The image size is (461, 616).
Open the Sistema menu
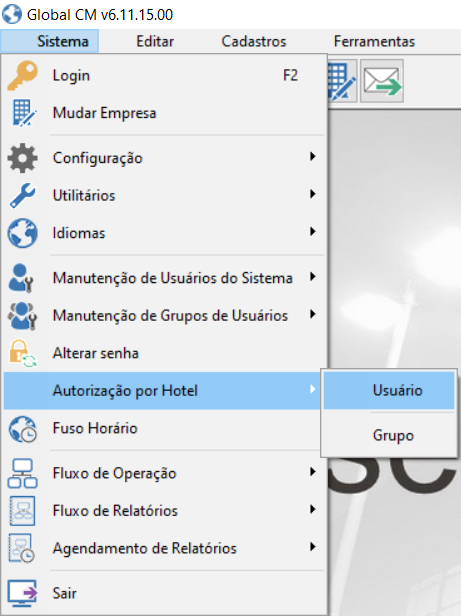click(50, 41)
